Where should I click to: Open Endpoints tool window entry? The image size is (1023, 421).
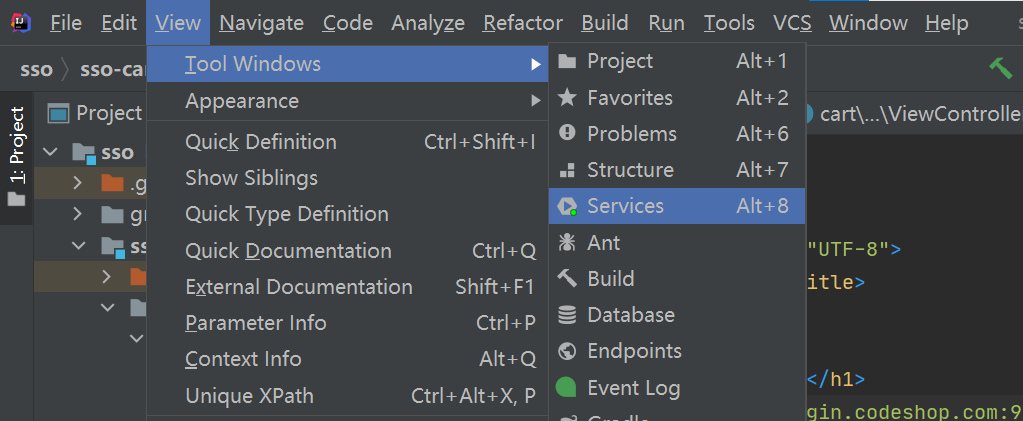coord(634,351)
